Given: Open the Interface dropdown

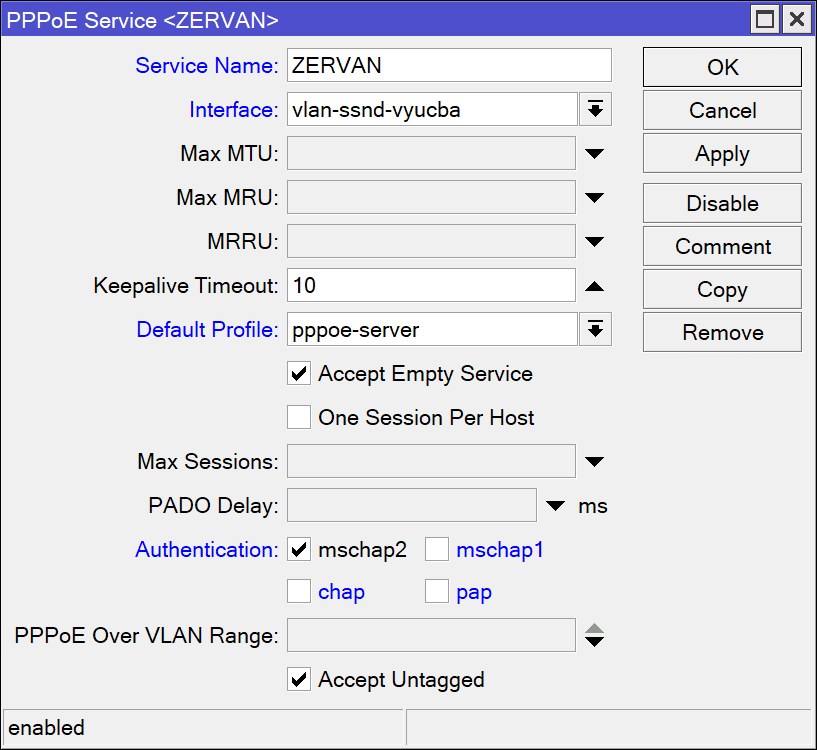Looking at the screenshot, I should (x=595, y=110).
